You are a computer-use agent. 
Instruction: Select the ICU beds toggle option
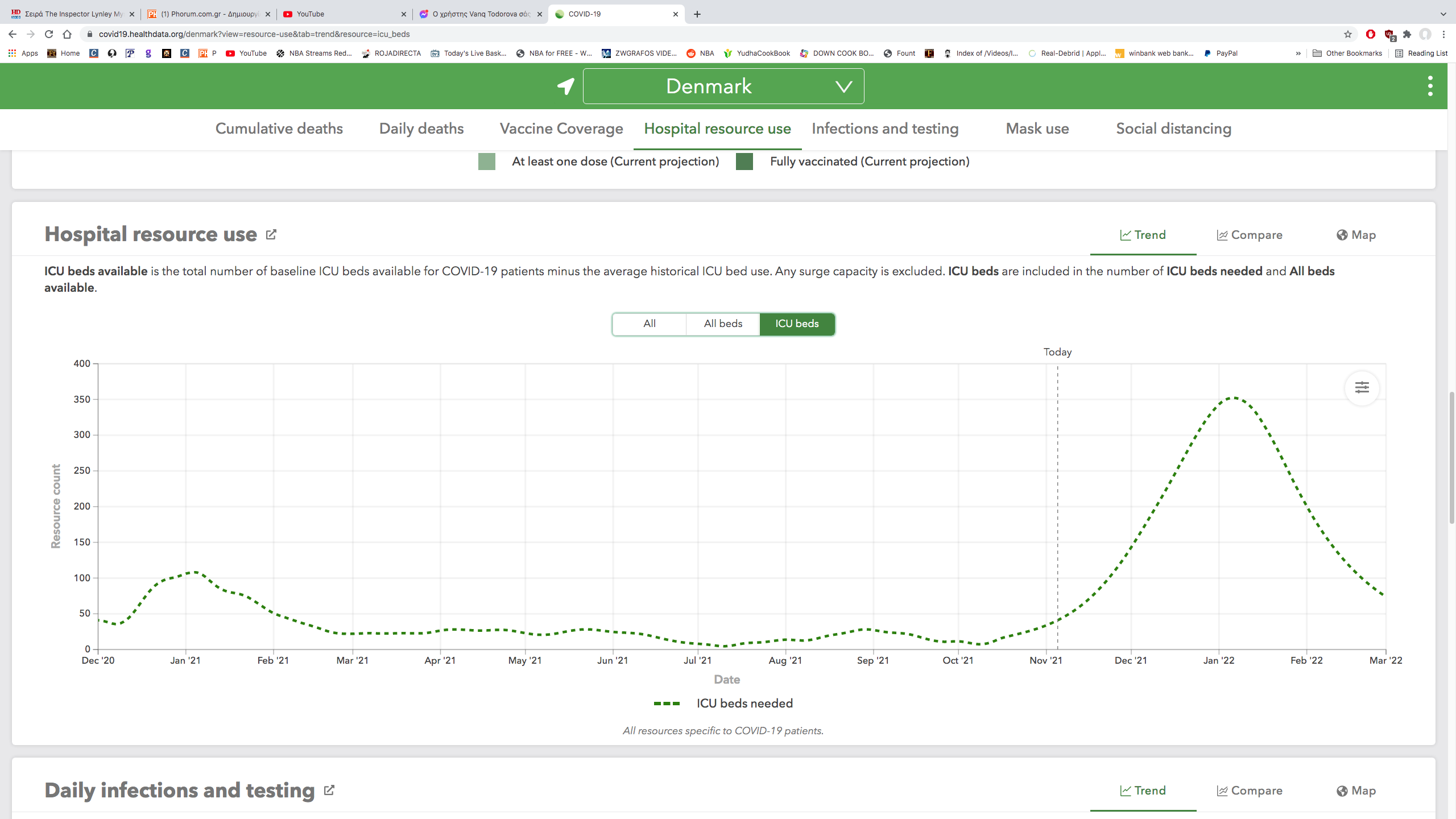click(797, 324)
